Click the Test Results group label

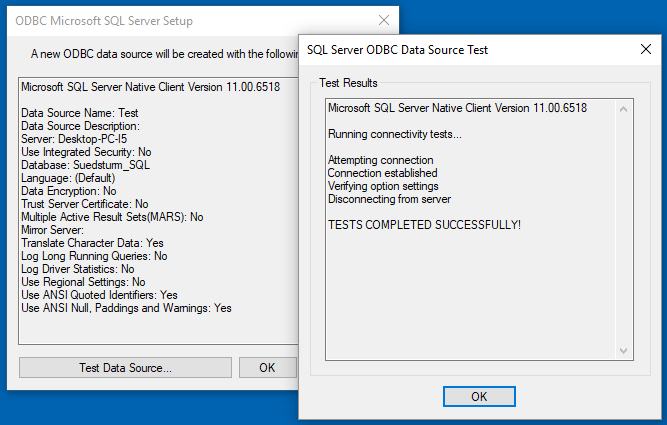tap(348, 83)
